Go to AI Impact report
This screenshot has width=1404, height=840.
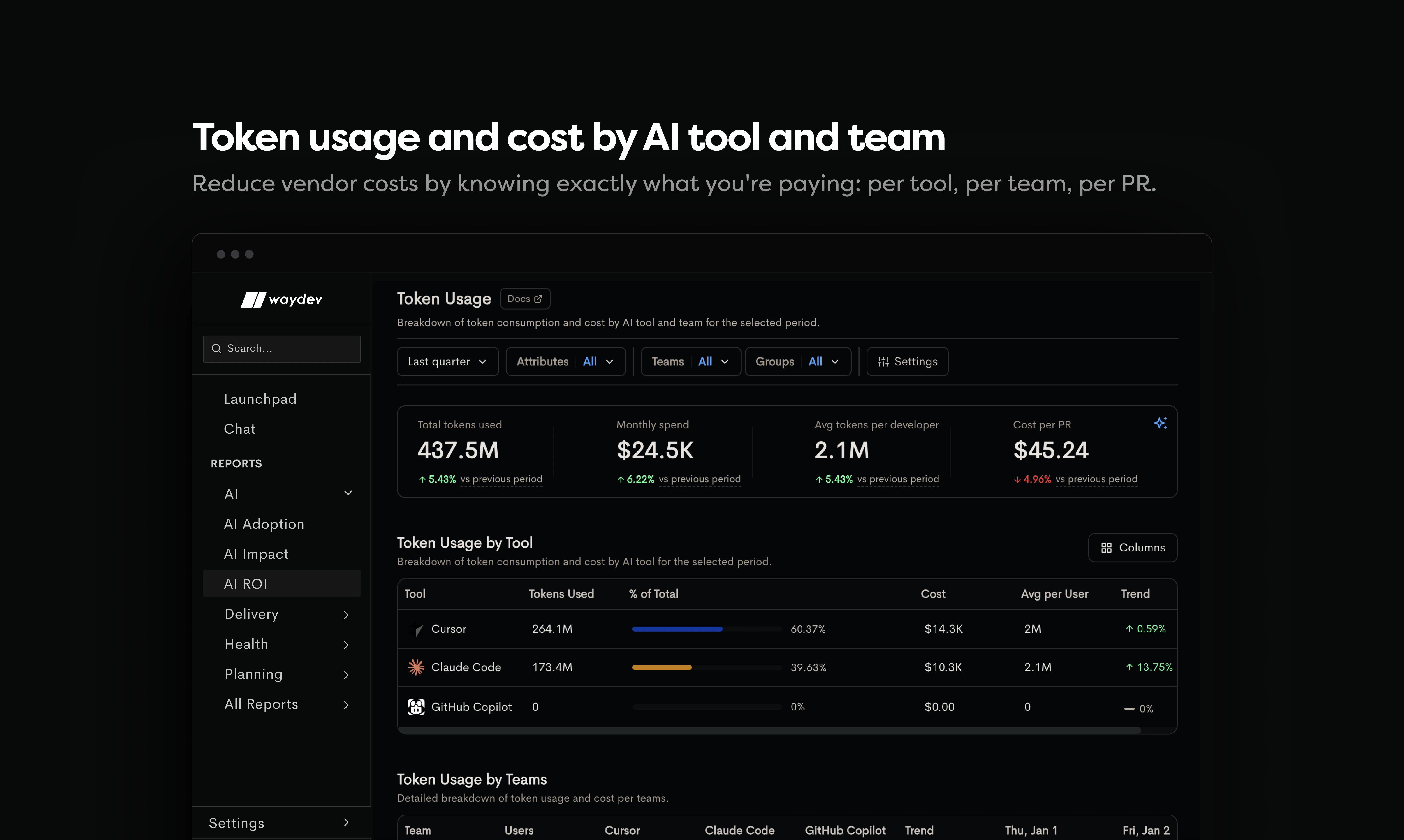click(256, 554)
